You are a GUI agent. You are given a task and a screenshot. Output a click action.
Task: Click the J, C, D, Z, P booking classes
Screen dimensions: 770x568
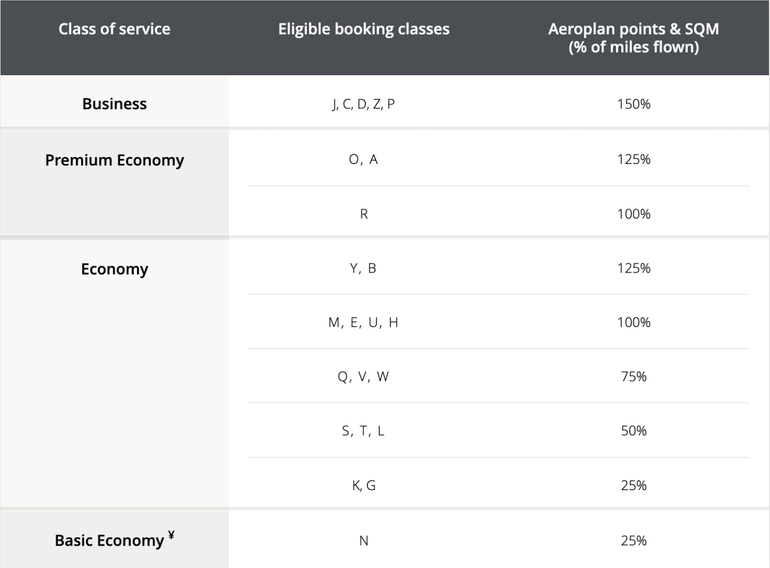363,104
